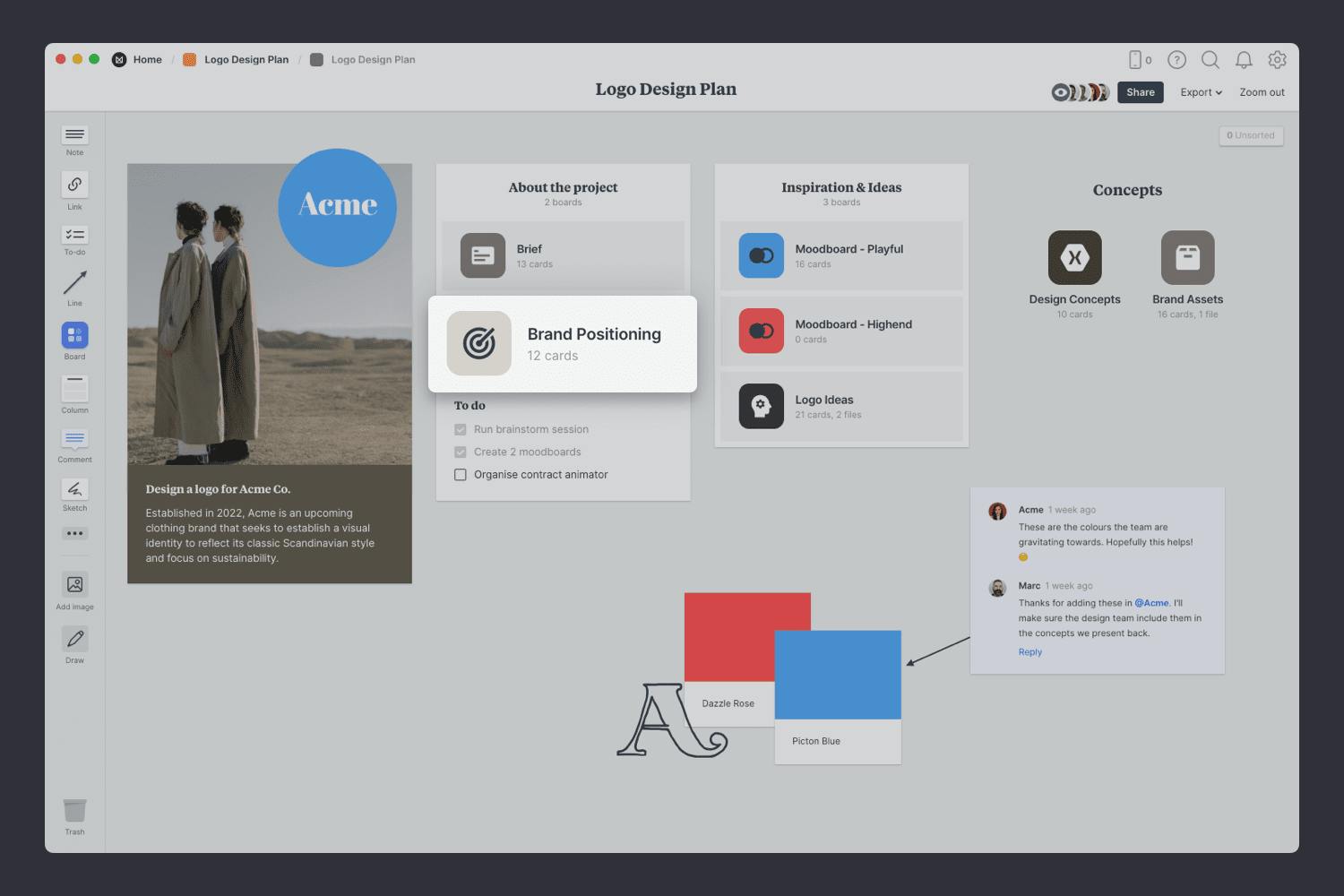
Task: Click the Share button
Action: 1140,92
